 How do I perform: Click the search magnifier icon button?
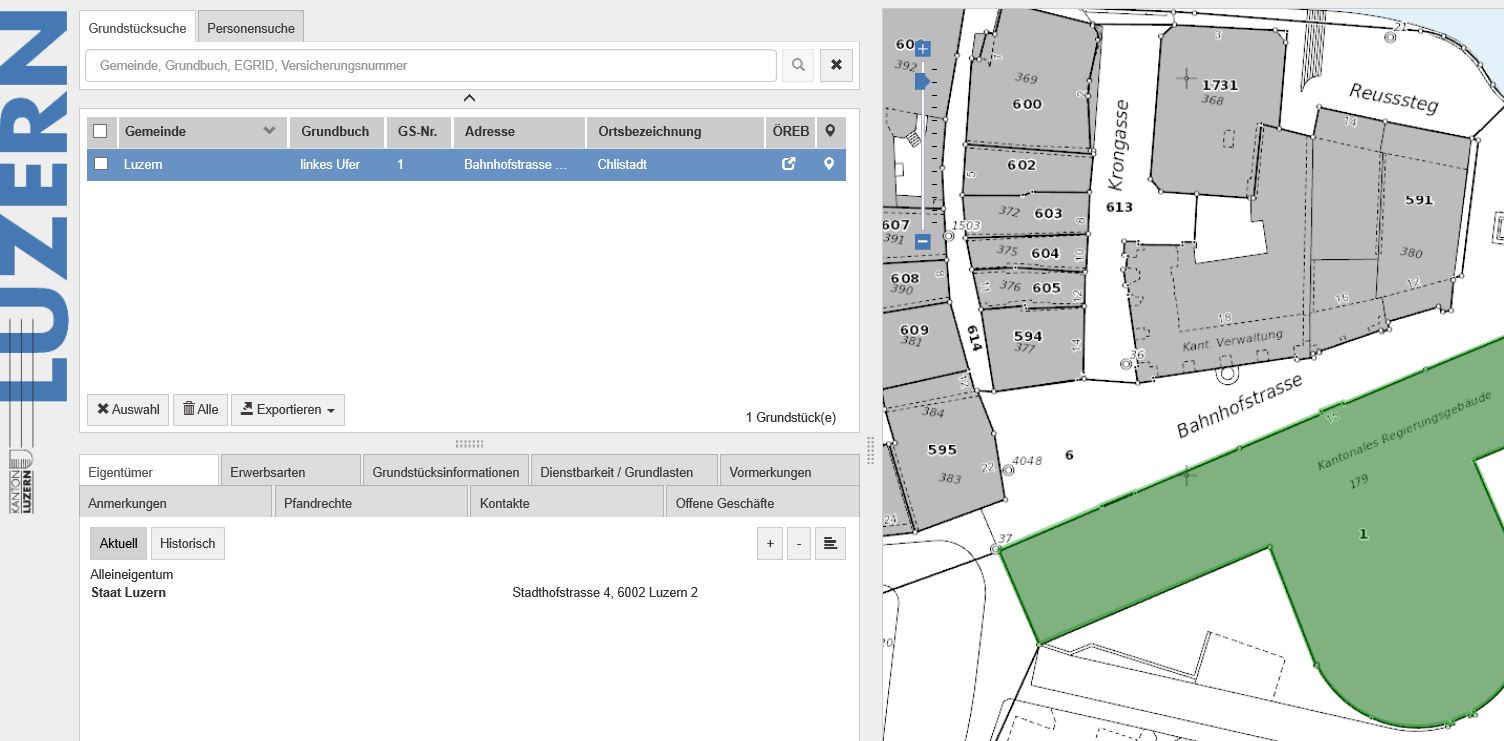(798, 66)
